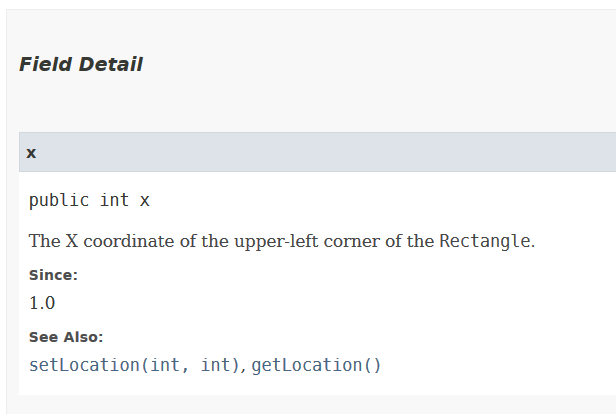Open the setLocation(int, int) link
The height and width of the screenshot is (414, 616).
(x=136, y=365)
